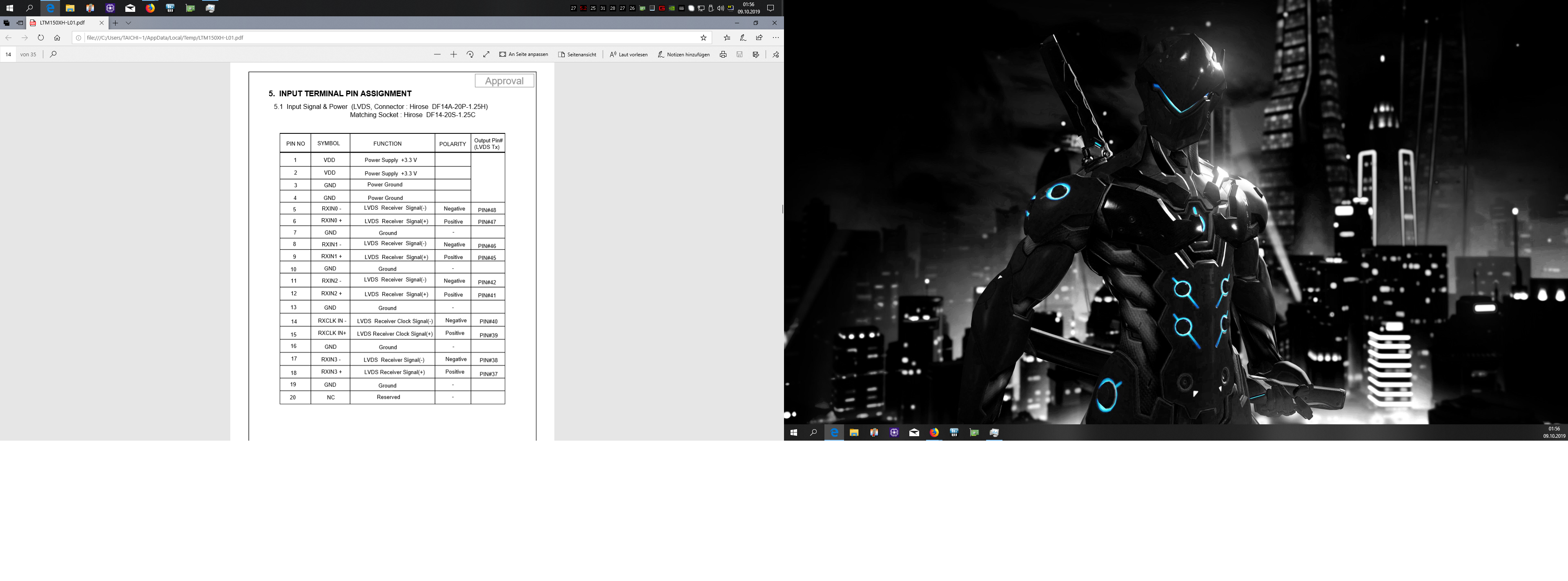Pin the PDF toolbar
This screenshot has height=581, width=1568.
point(775,54)
